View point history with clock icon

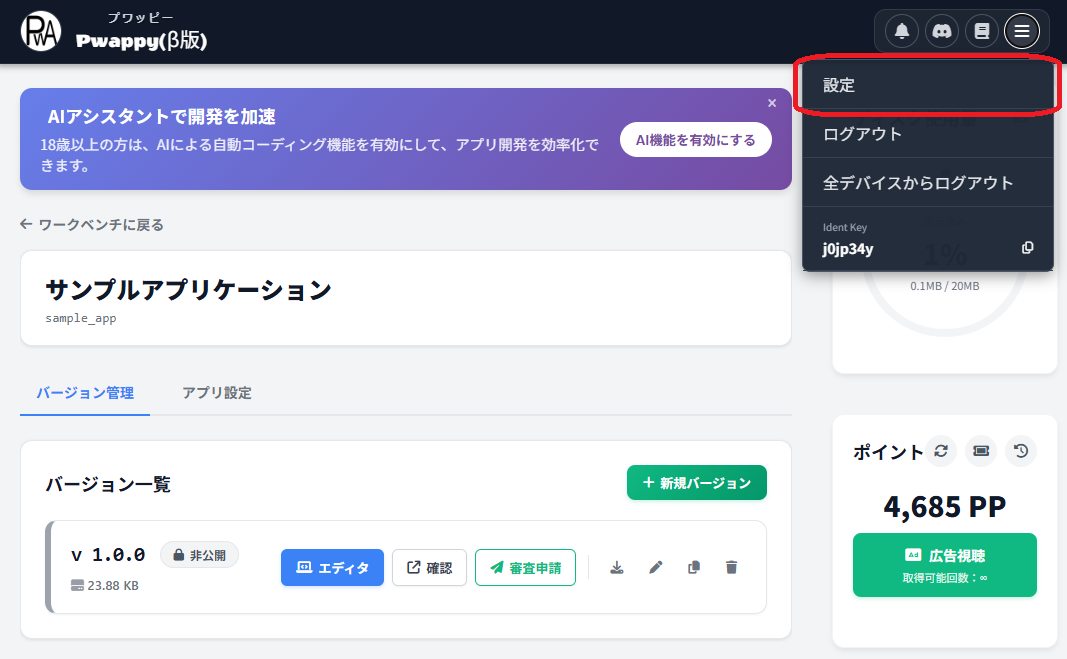[1020, 451]
